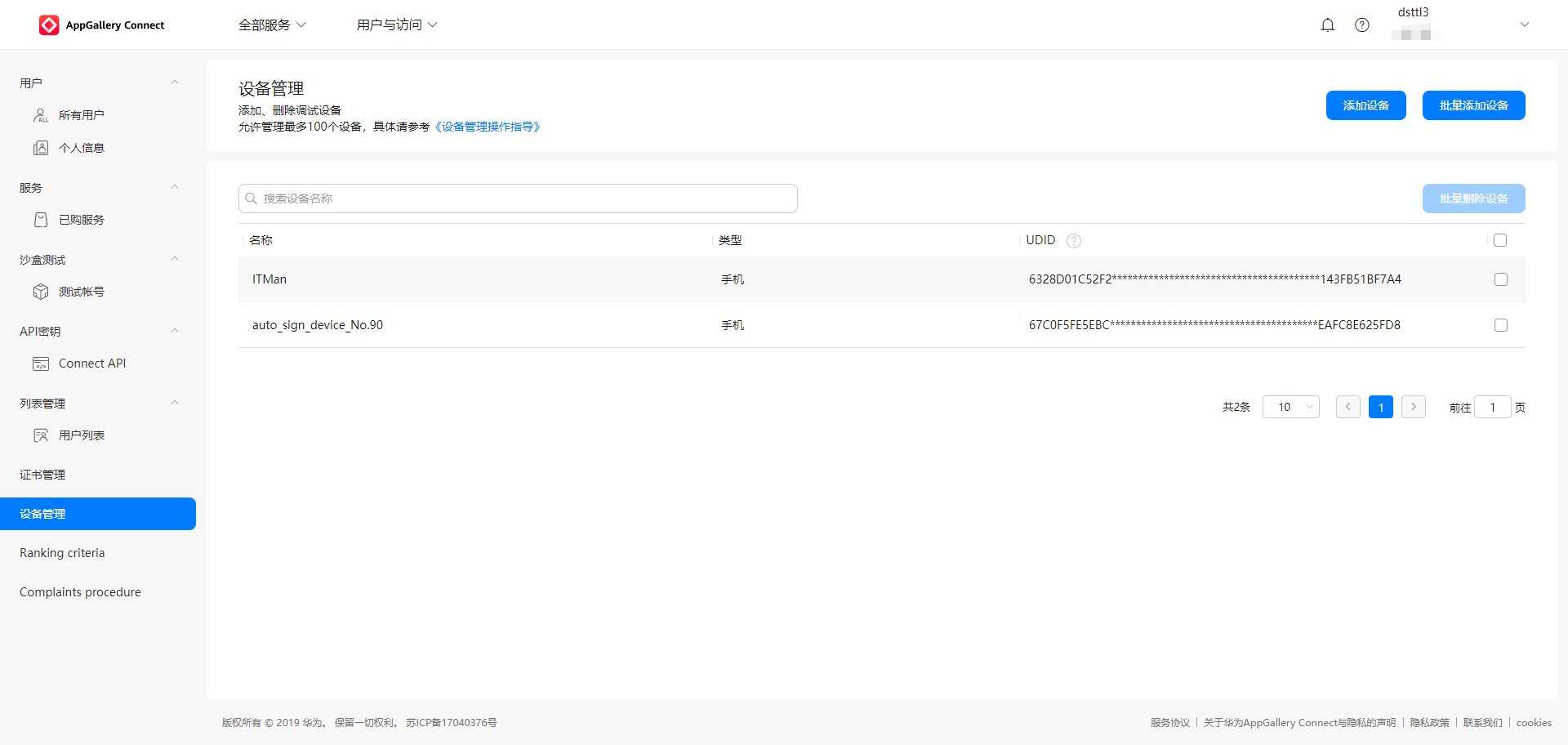Click the 搜索设备名称 search field
1568x745 pixels.
pos(518,199)
